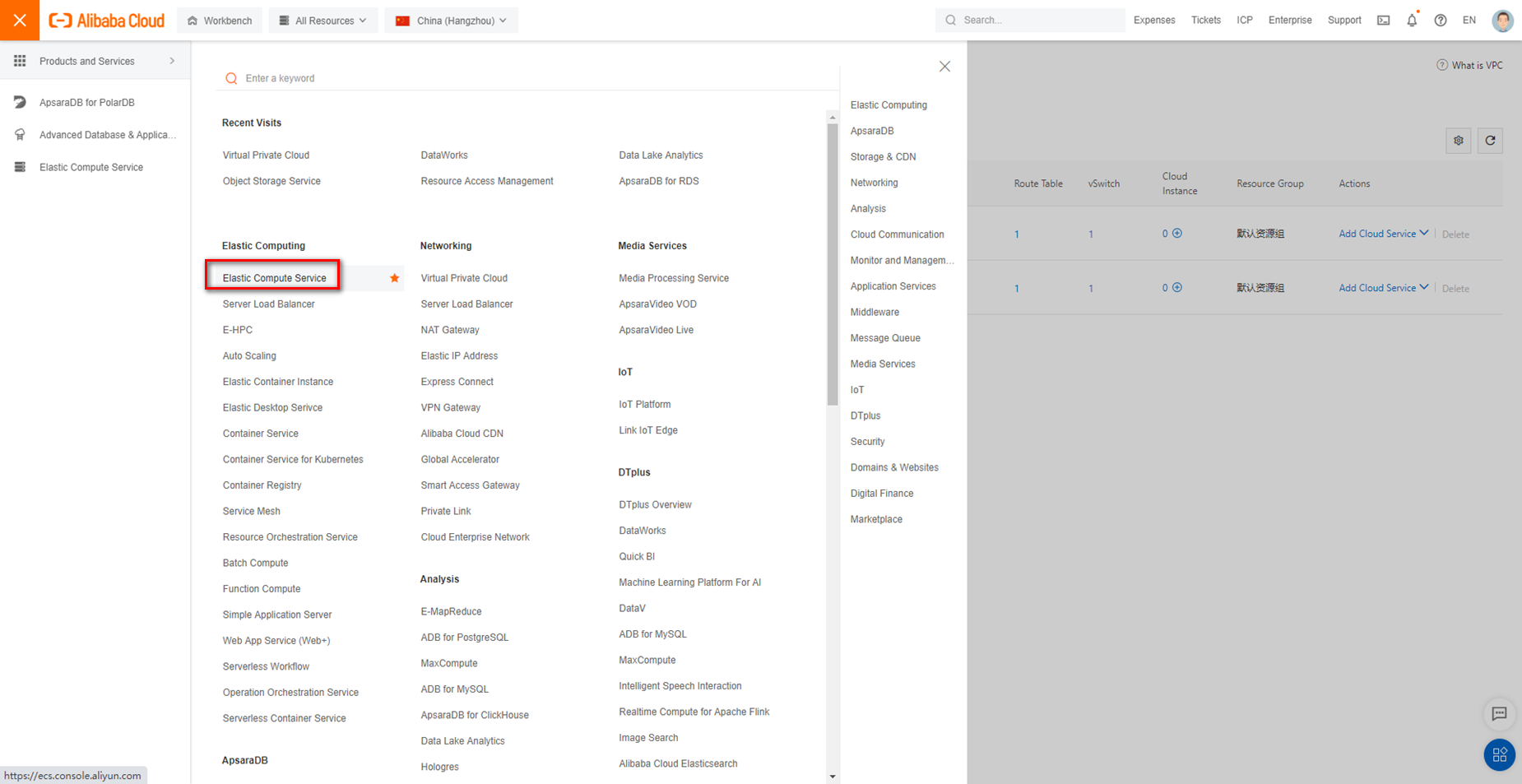Refresh the VPC list
The image size is (1522, 784).
click(x=1490, y=141)
